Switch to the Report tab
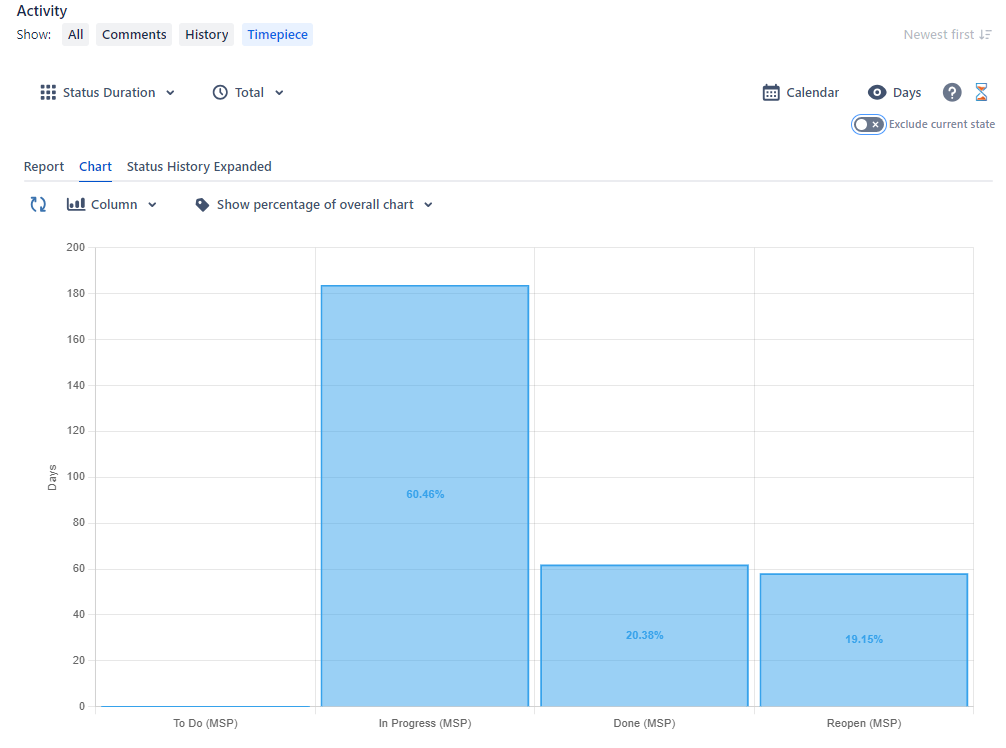Image resolution: width=1006 pixels, height=748 pixels. [44, 166]
